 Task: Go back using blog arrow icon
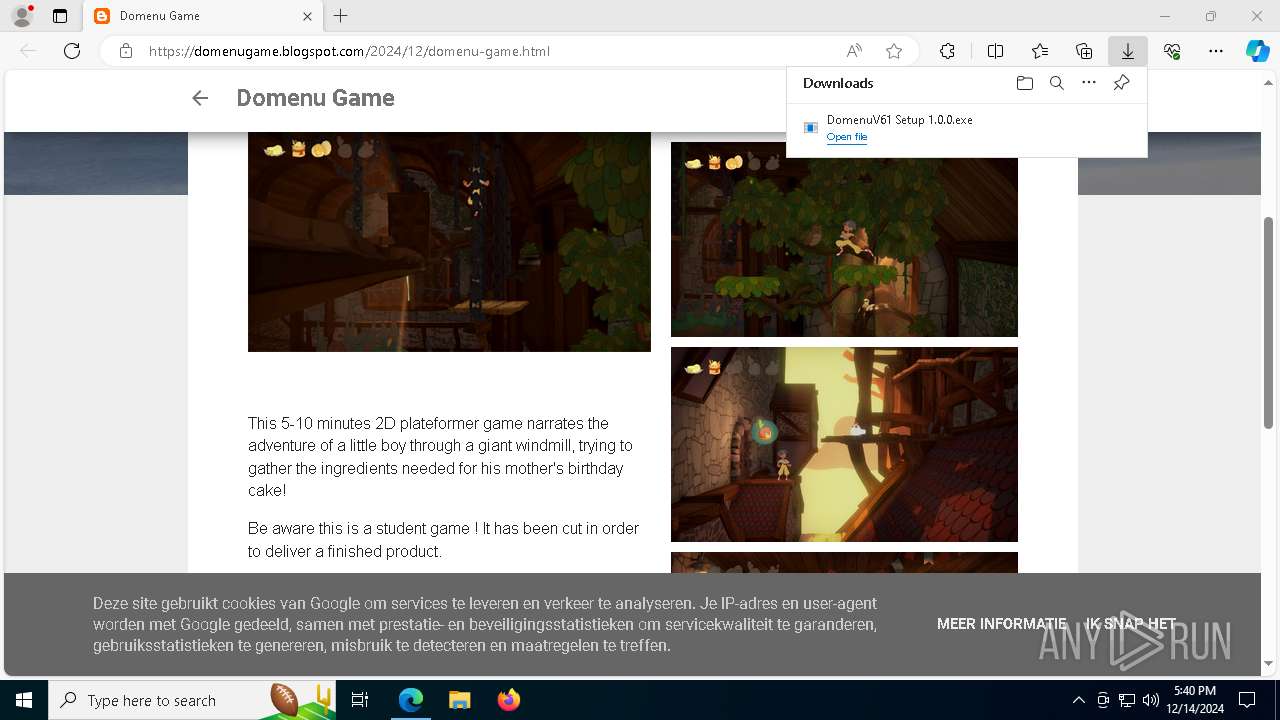point(200,98)
